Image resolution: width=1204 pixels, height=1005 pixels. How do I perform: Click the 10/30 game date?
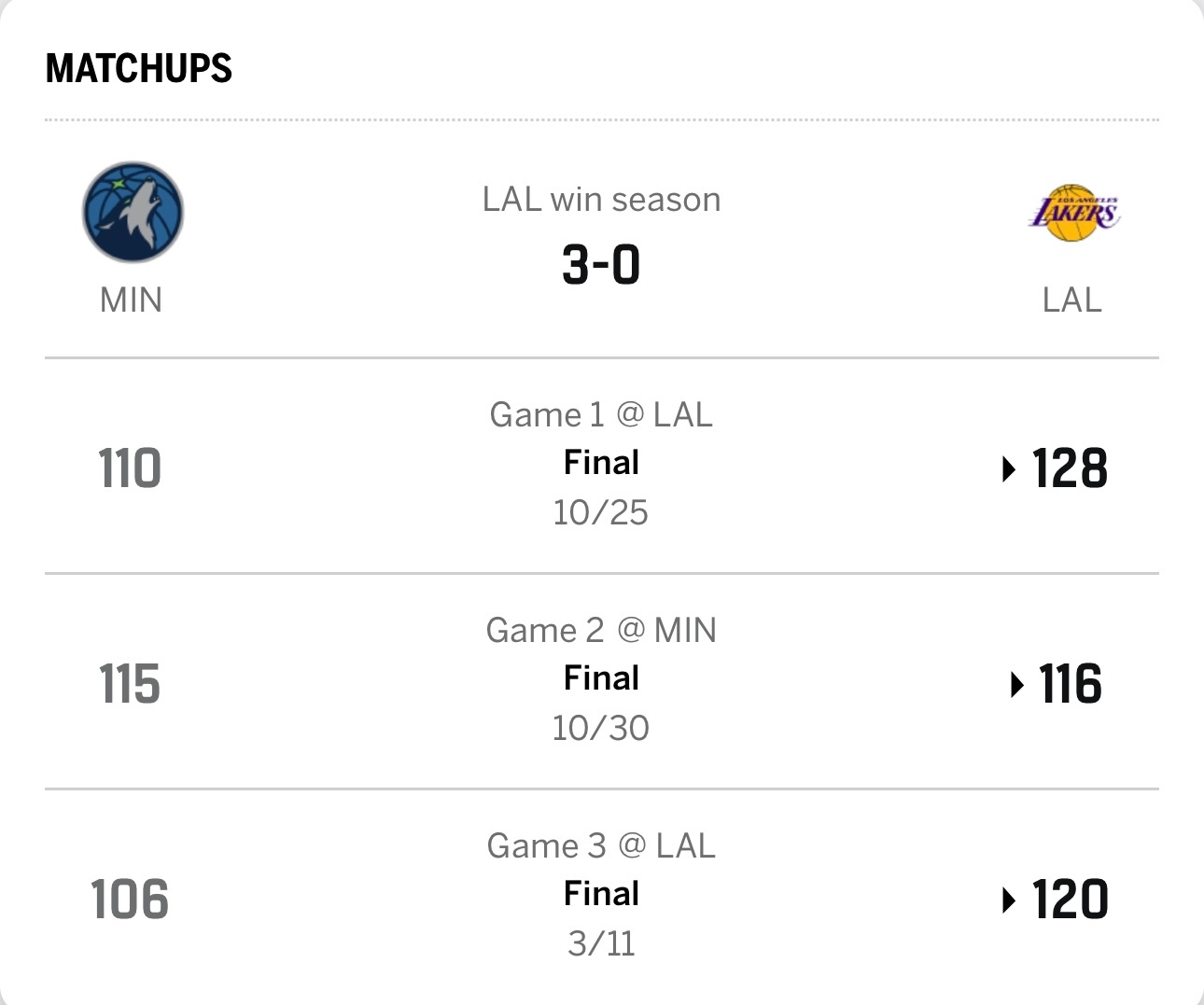click(x=601, y=728)
